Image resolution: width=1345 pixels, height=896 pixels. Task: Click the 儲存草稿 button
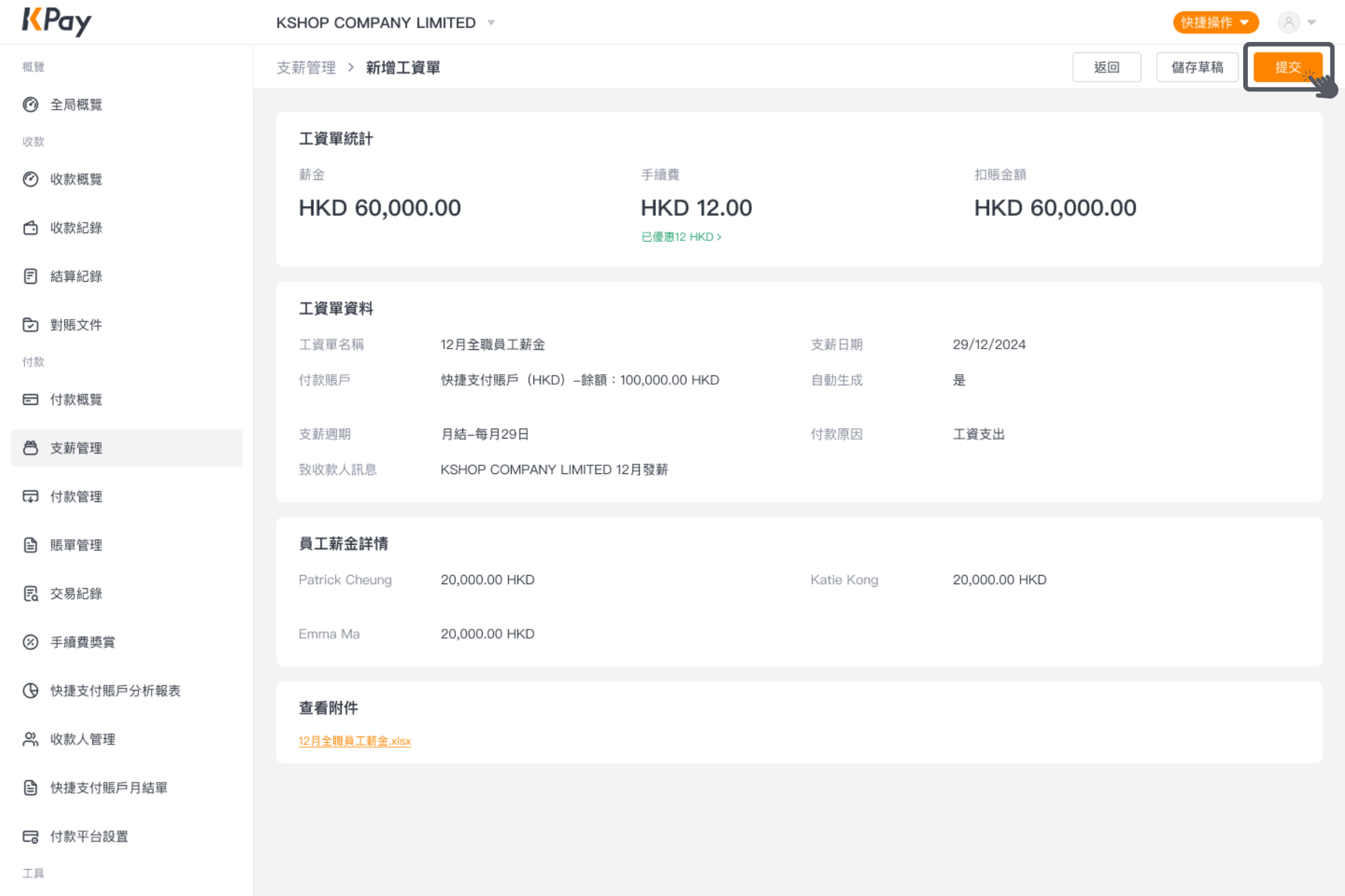1197,67
